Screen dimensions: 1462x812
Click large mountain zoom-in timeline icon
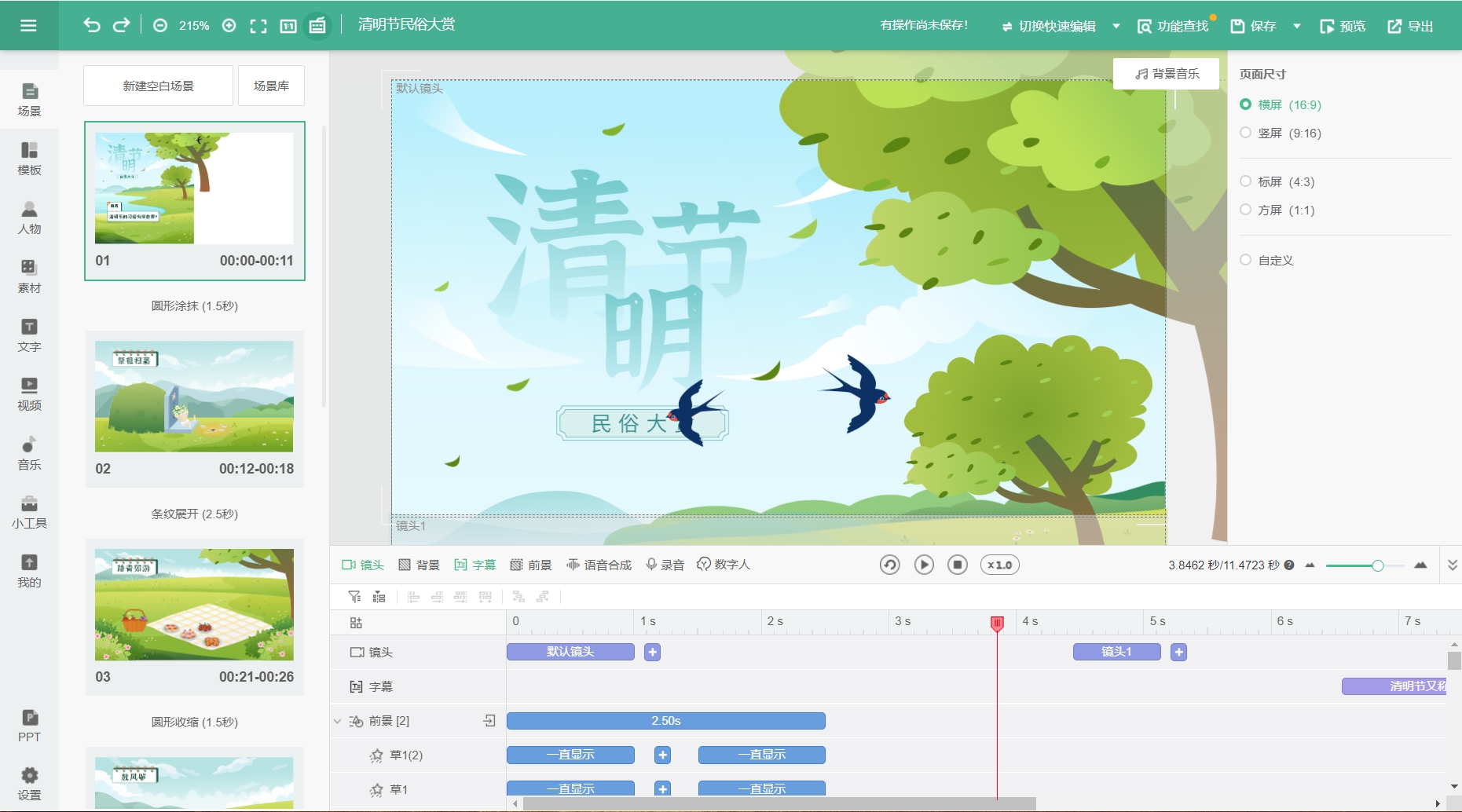[1420, 565]
